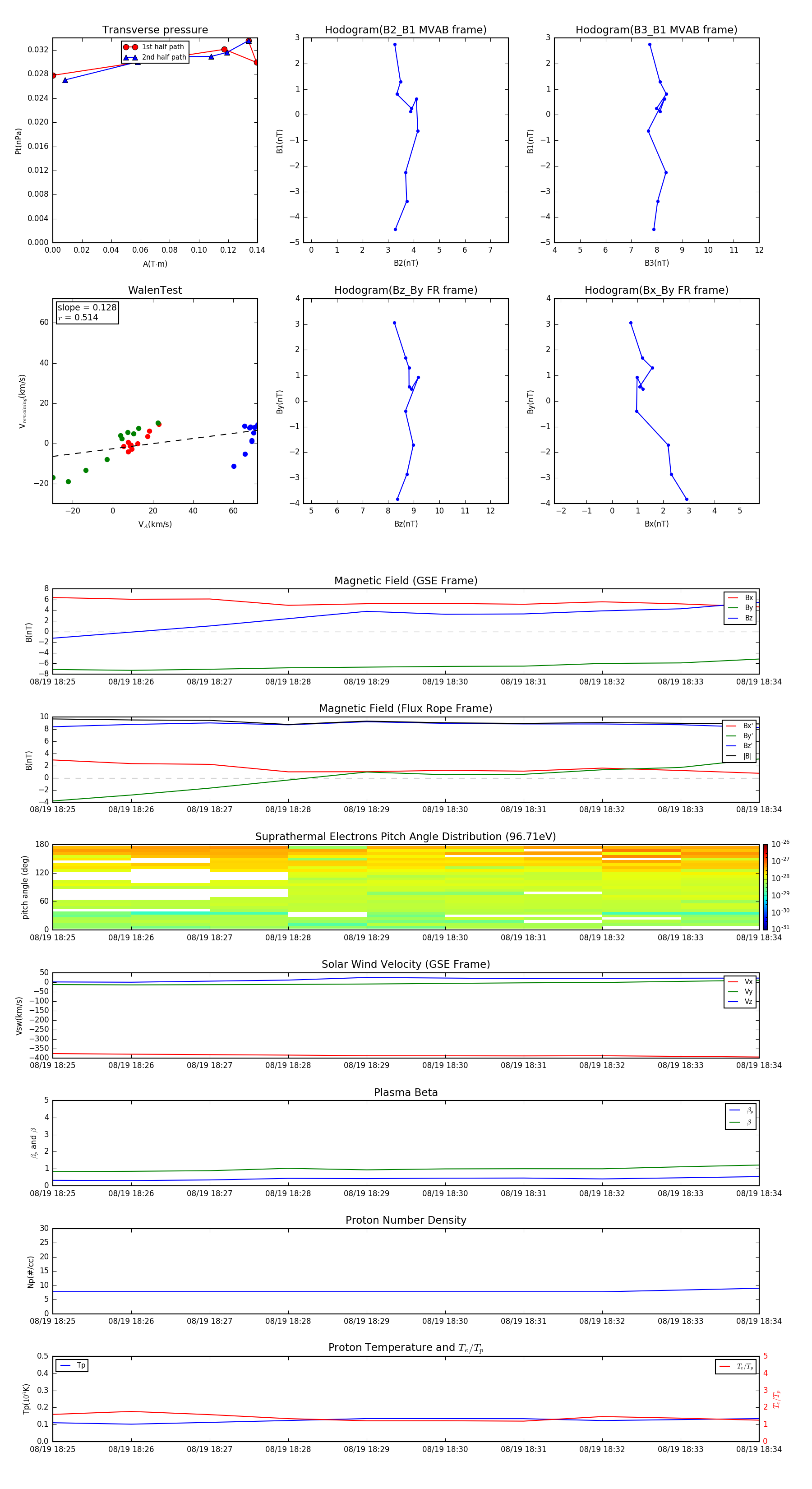Click the Proton Temperature and Te/Tp title
The width and height of the screenshot is (812, 1489).
point(406,1348)
